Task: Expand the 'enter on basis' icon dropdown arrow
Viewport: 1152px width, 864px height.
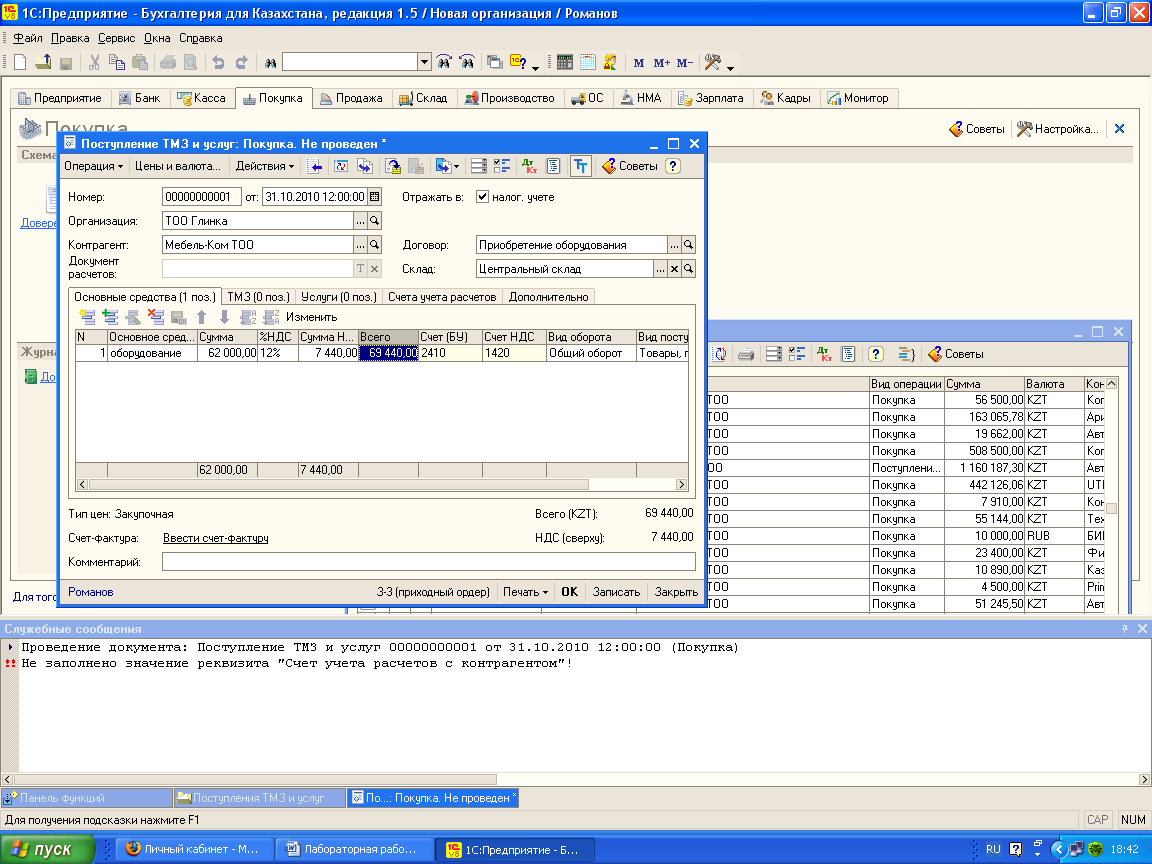Action: coord(456,167)
